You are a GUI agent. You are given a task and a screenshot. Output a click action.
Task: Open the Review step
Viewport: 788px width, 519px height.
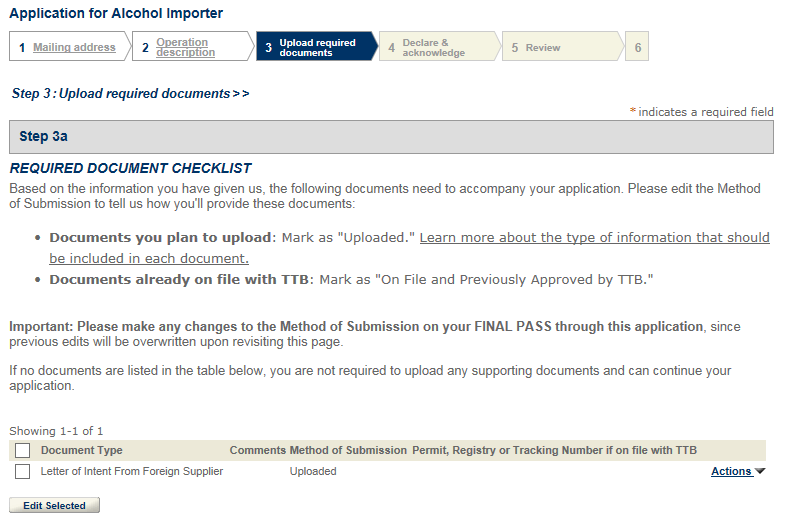543,47
